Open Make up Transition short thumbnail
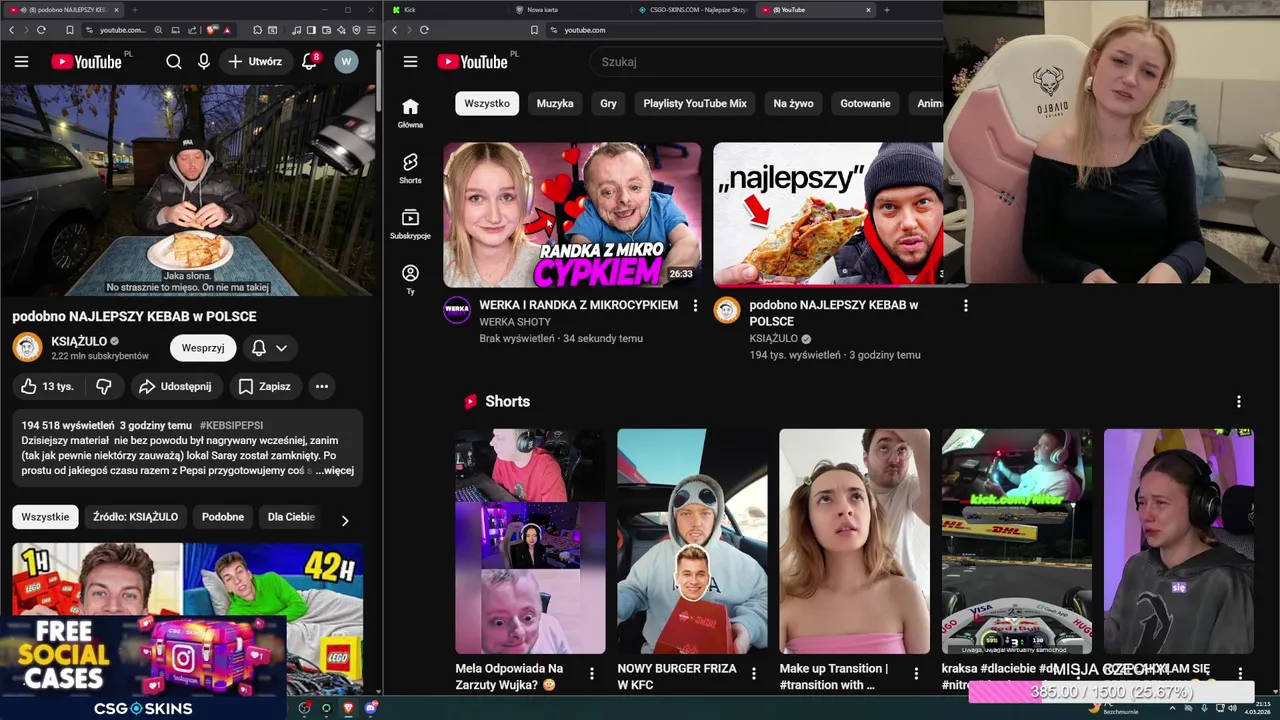The height and width of the screenshot is (720, 1280). point(854,541)
